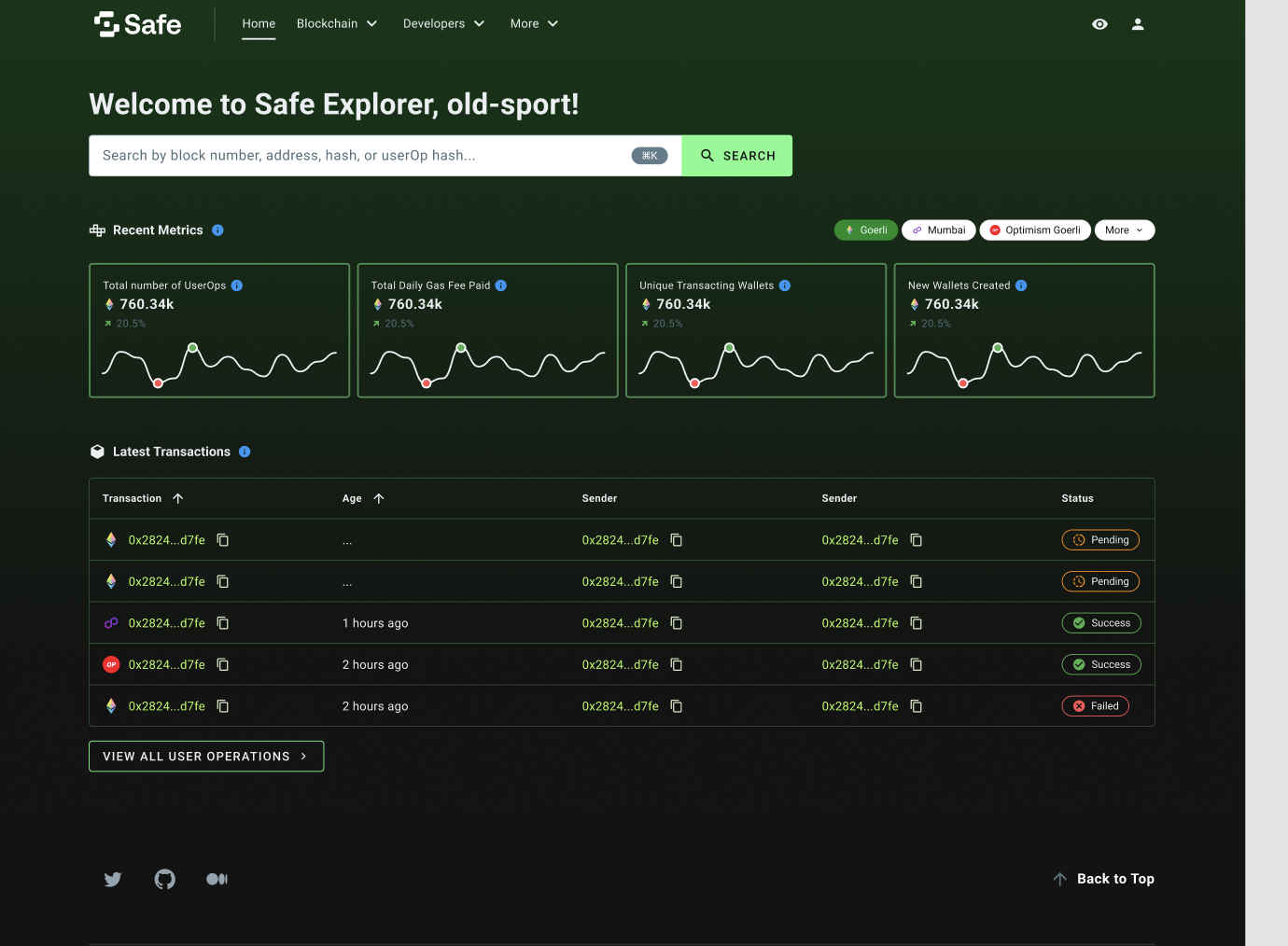The height and width of the screenshot is (946, 1288).
Task: Go to the Home tab
Action: click(x=259, y=23)
